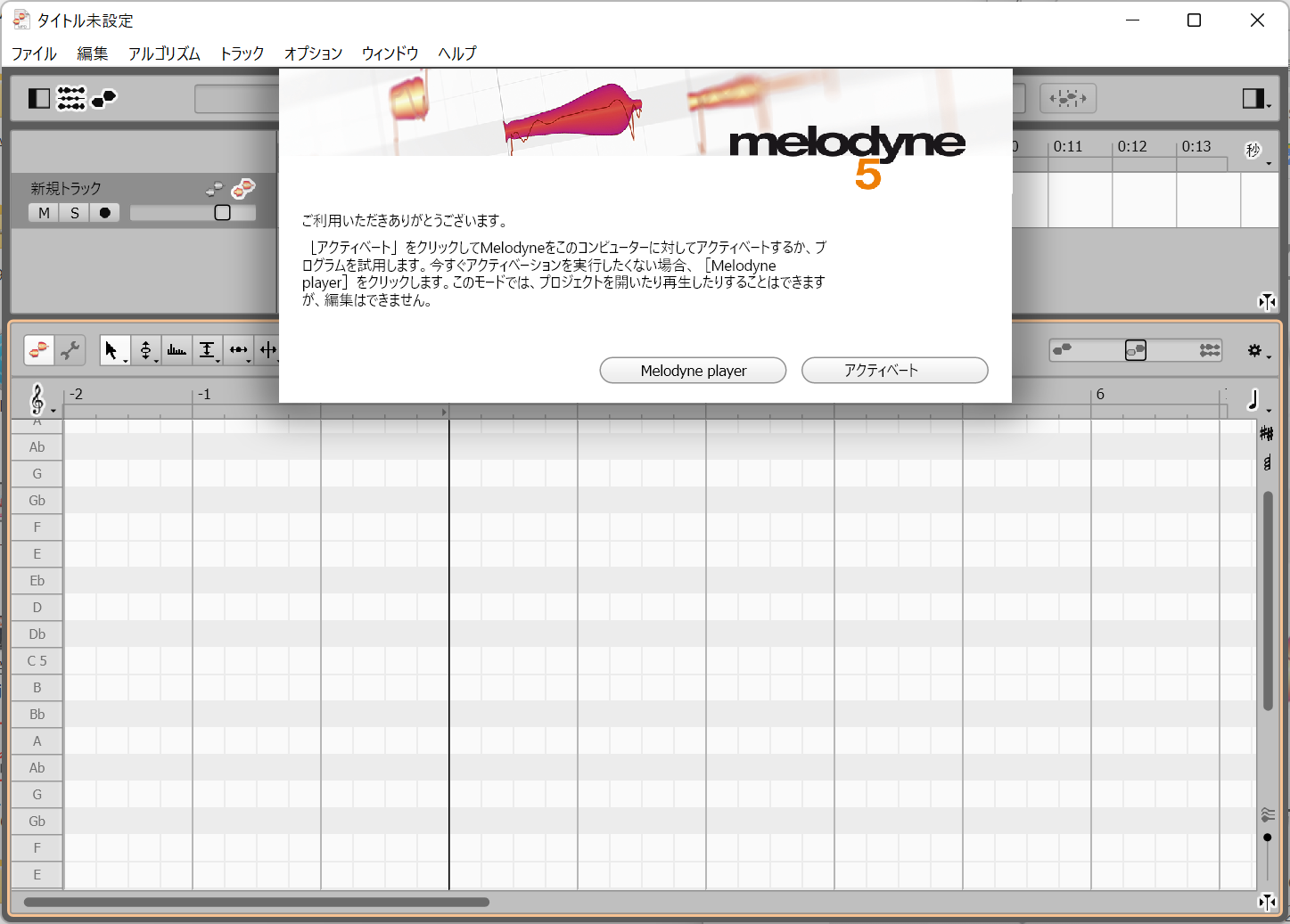
Task: Open the トラック menu
Action: (x=242, y=53)
